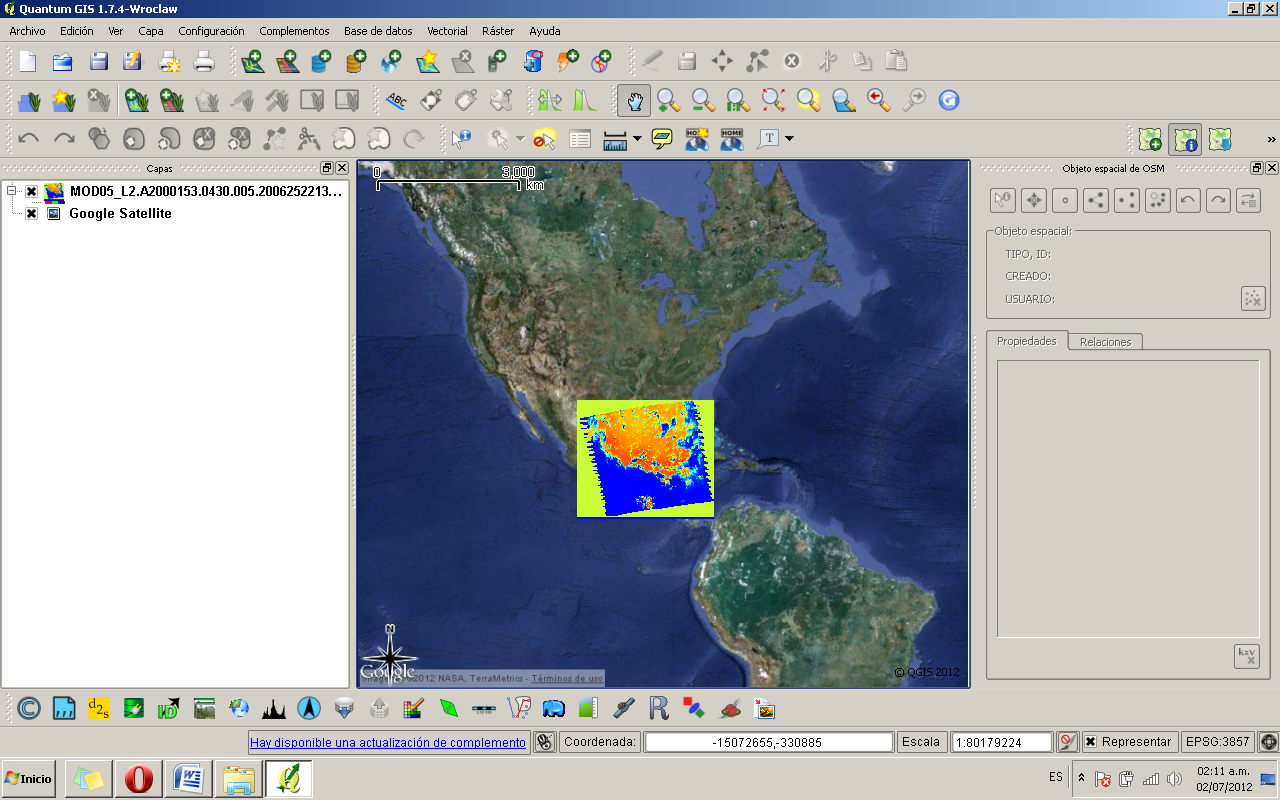The height and width of the screenshot is (800, 1280).
Task: Open the Text Annotation dropdown arrow
Action: point(789,139)
